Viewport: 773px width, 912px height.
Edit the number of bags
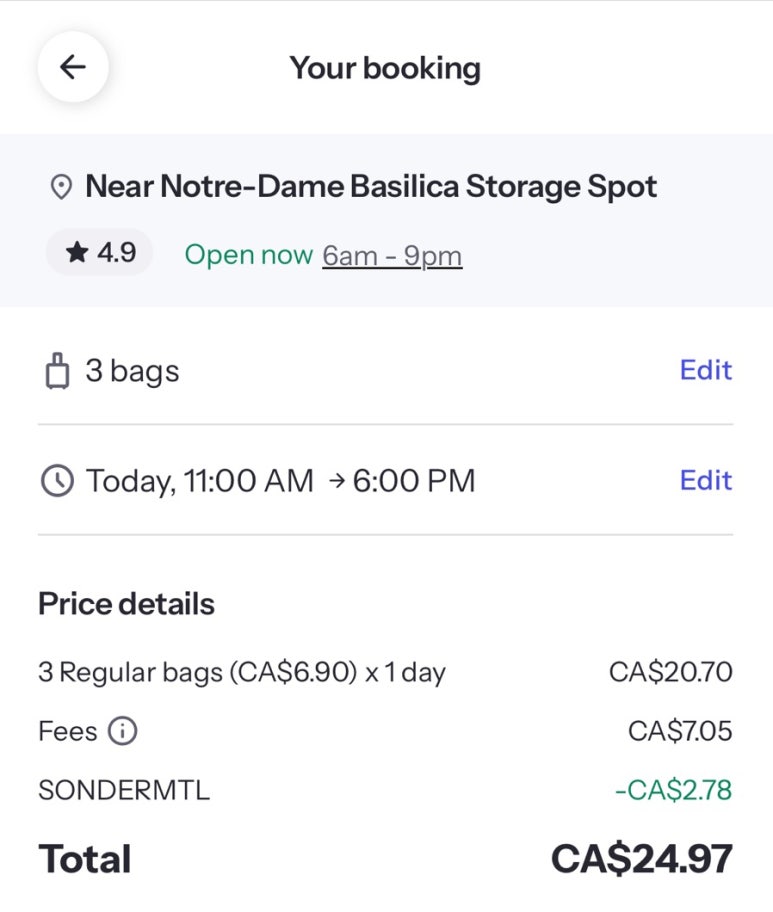(x=706, y=370)
